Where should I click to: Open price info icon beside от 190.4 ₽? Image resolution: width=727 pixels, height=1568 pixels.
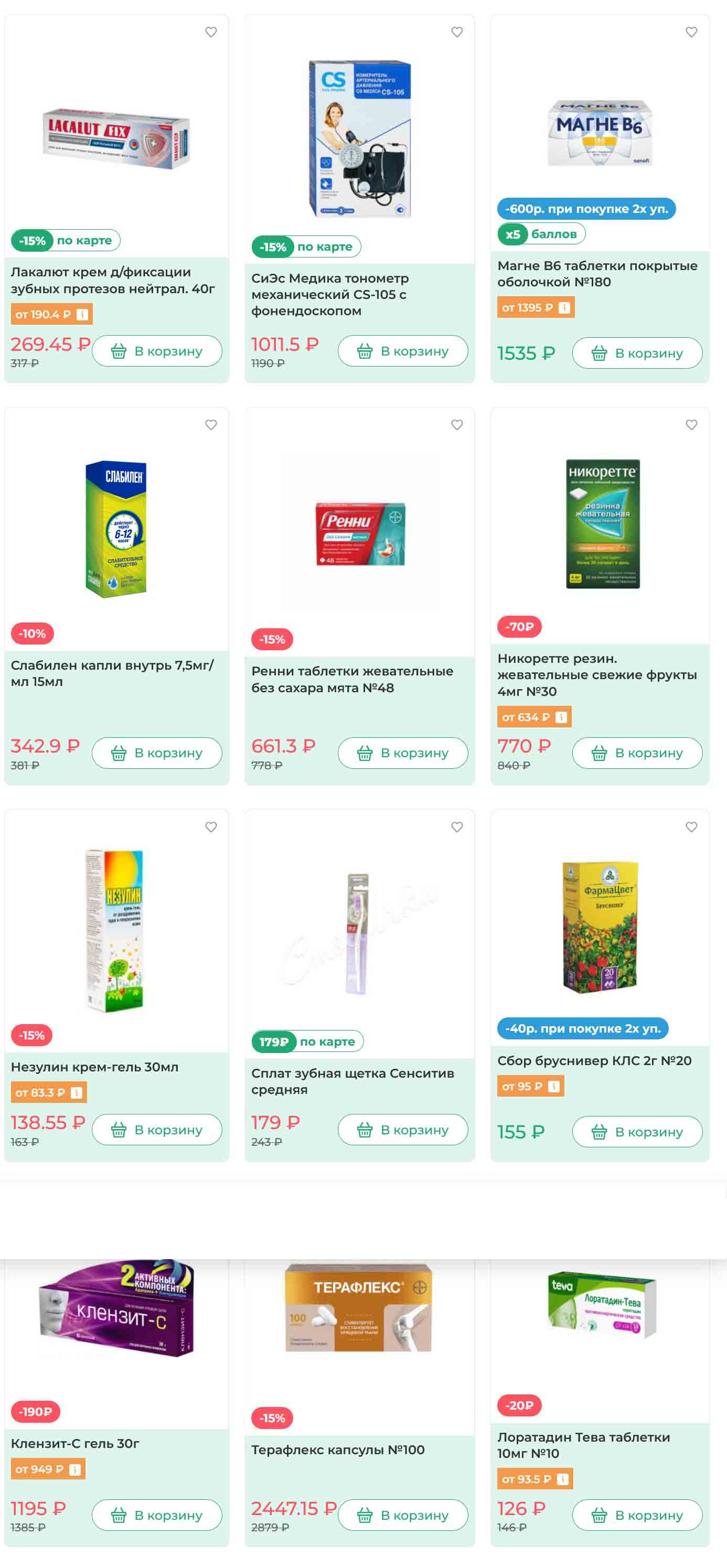coord(82,315)
